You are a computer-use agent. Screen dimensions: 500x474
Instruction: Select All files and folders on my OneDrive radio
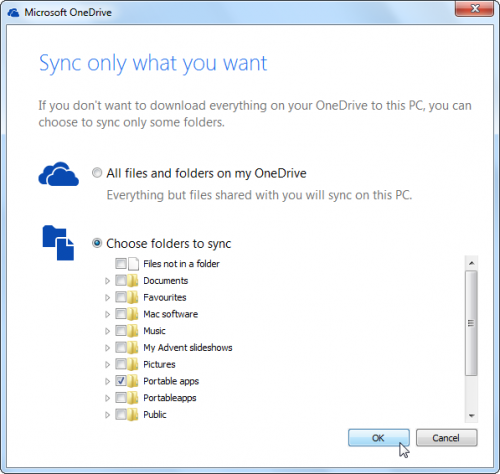97,173
